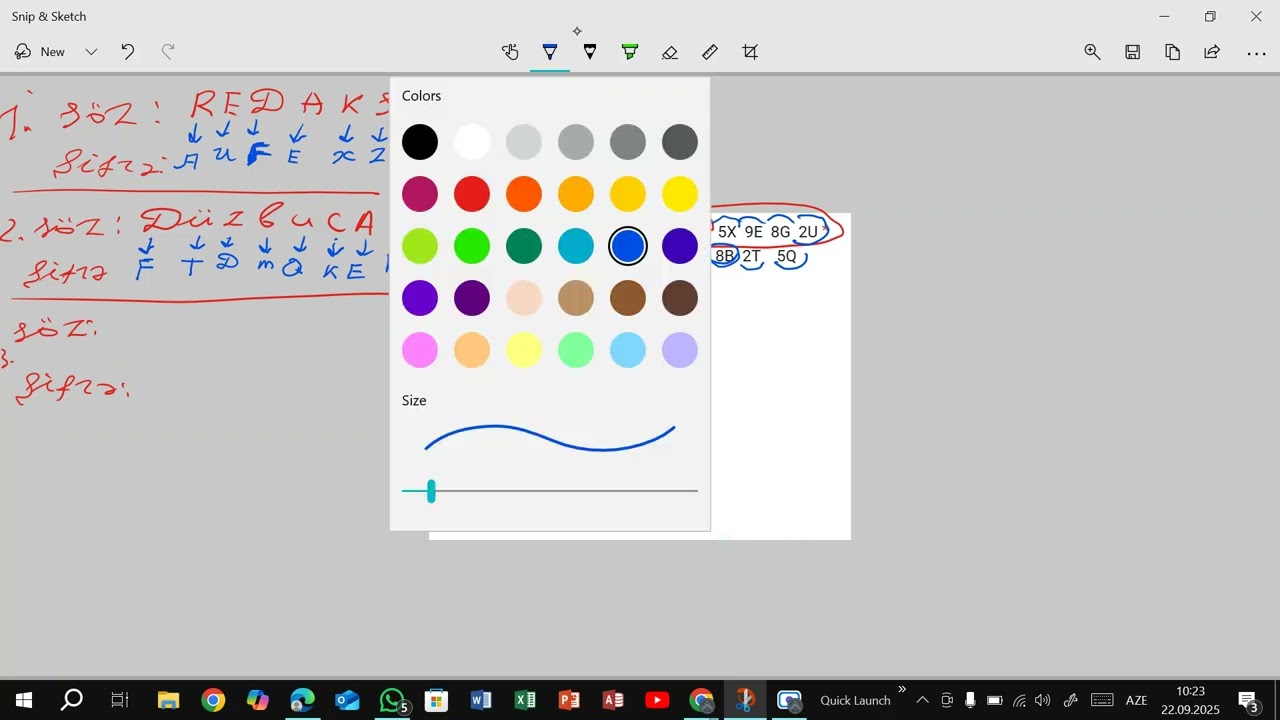Image resolution: width=1280 pixels, height=720 pixels.
Task: Open the notification center with 3 alerts
Action: point(1248,700)
